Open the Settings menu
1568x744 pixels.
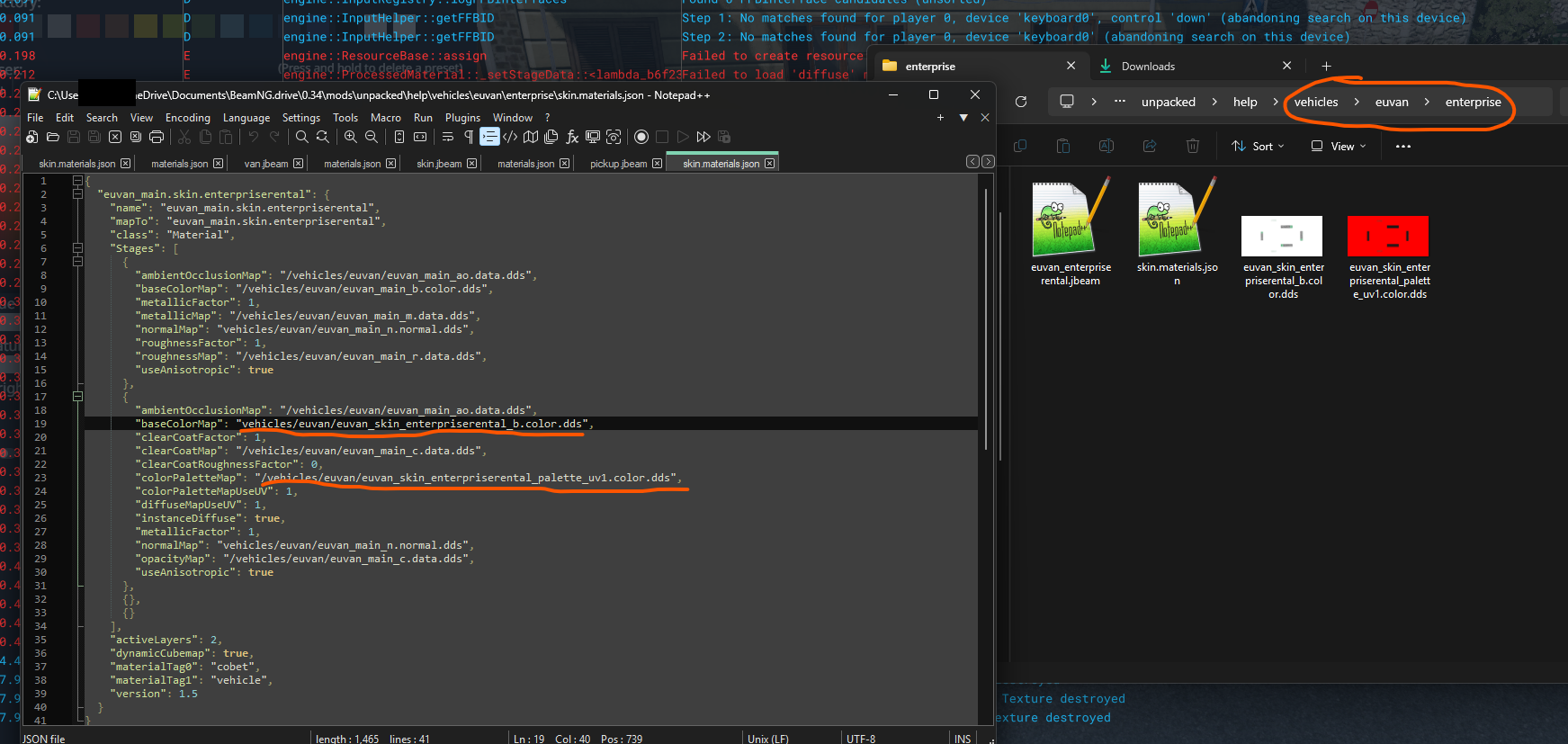coord(301,118)
